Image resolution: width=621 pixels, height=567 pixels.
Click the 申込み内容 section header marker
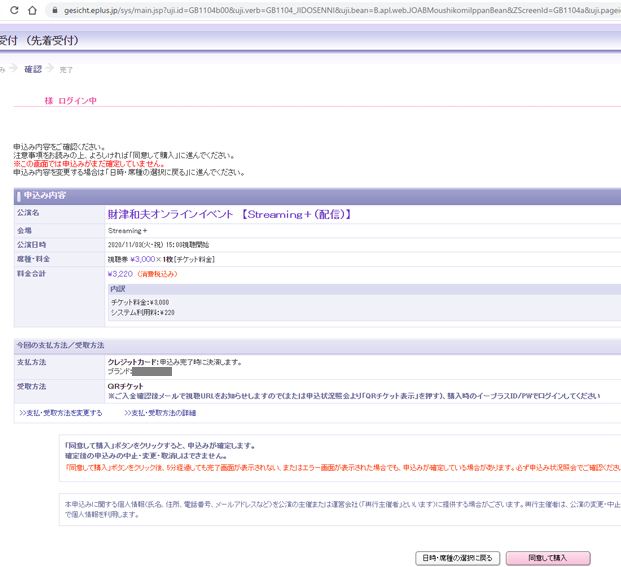tap(20, 195)
